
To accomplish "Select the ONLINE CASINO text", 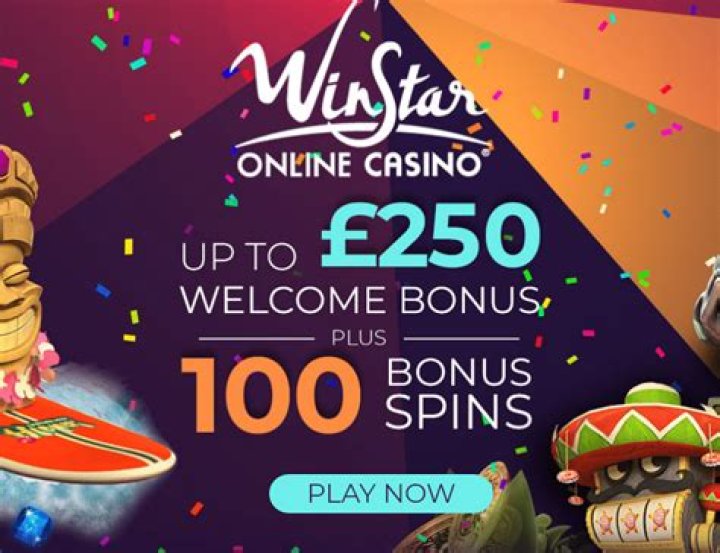I will coord(359,165).
